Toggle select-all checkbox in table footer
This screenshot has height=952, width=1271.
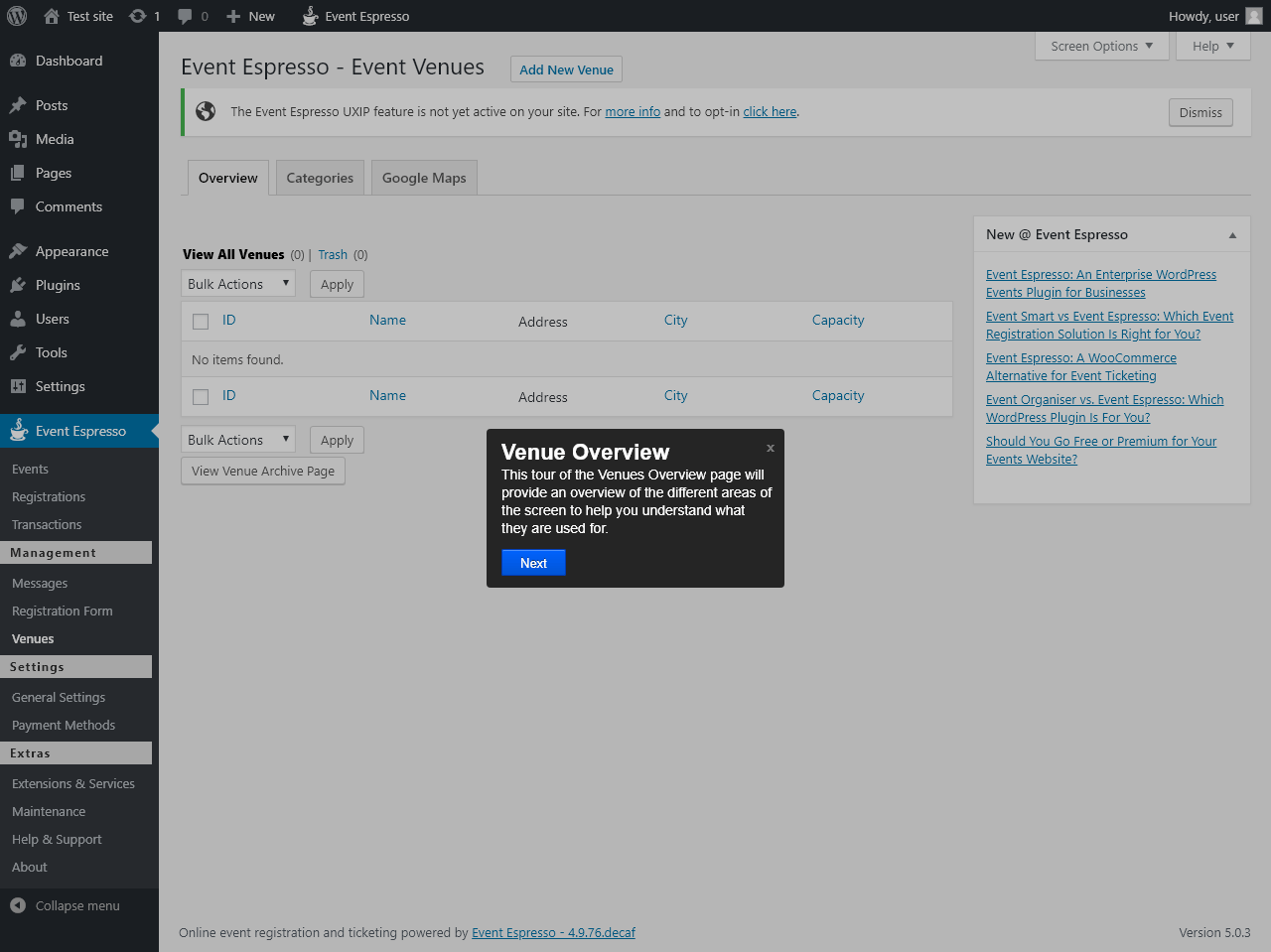201,397
